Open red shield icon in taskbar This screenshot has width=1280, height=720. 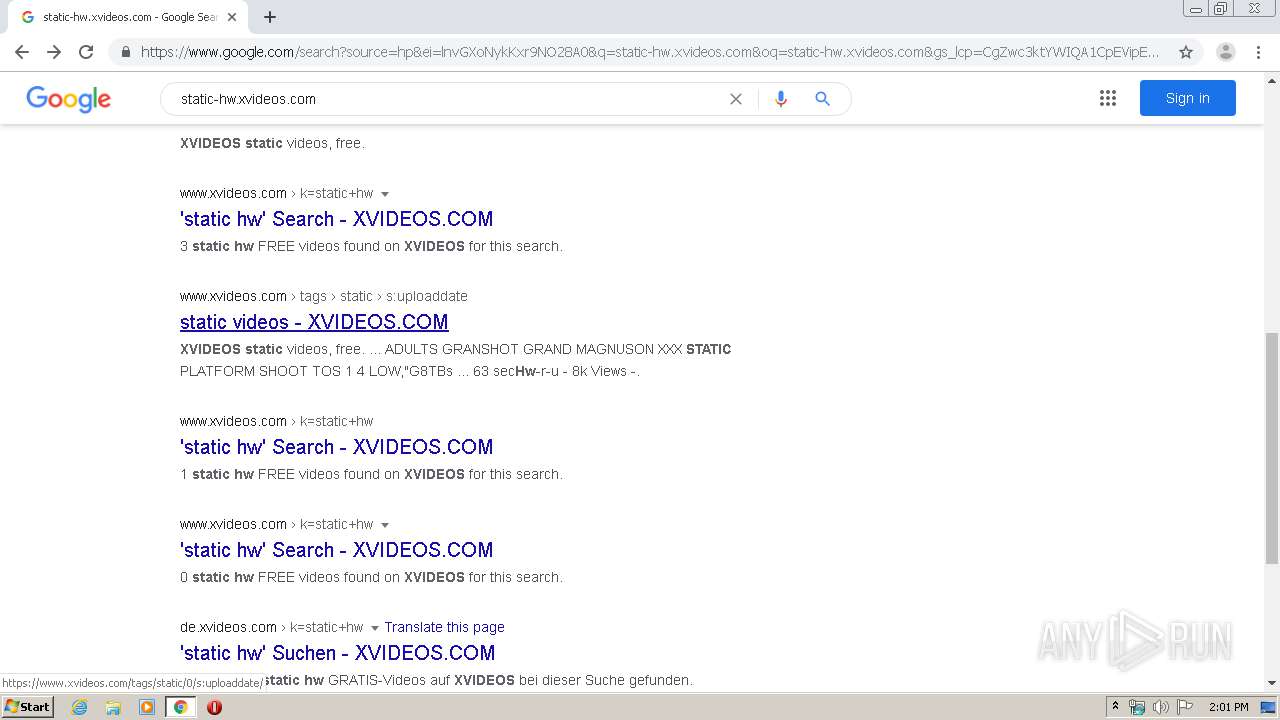coord(214,707)
